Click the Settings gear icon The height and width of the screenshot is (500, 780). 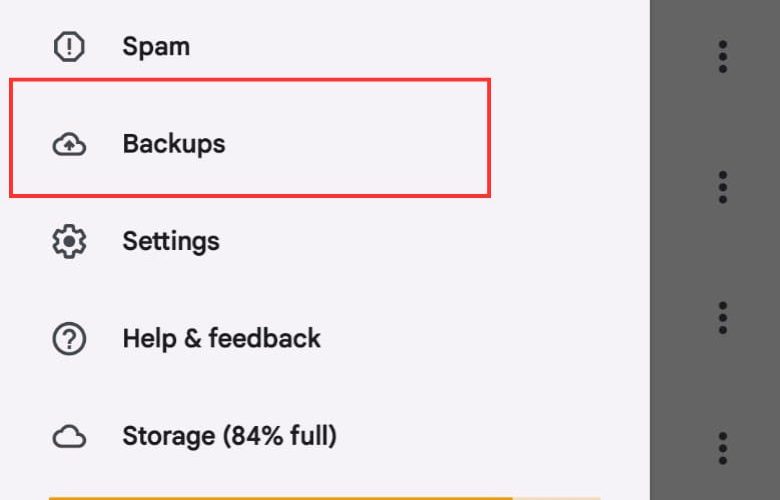[x=69, y=241]
